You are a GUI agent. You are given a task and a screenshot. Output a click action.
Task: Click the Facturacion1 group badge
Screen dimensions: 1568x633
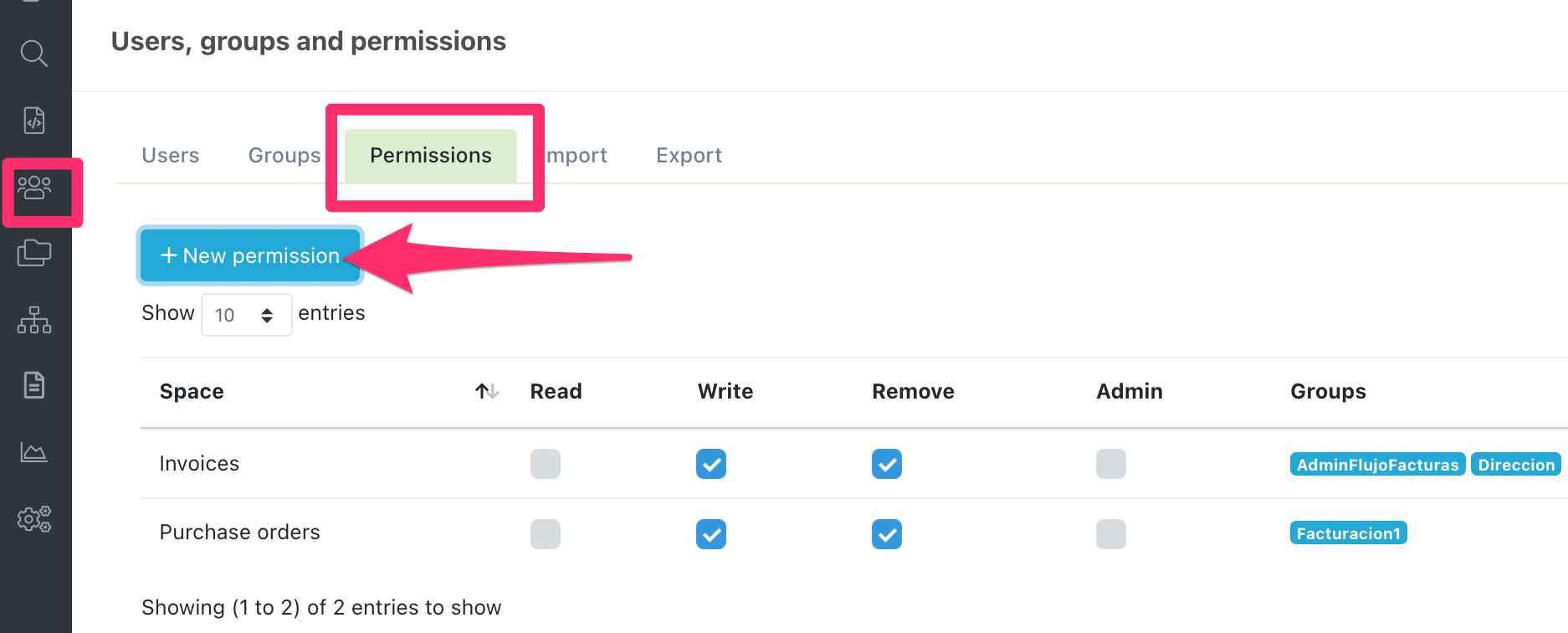click(x=1348, y=533)
